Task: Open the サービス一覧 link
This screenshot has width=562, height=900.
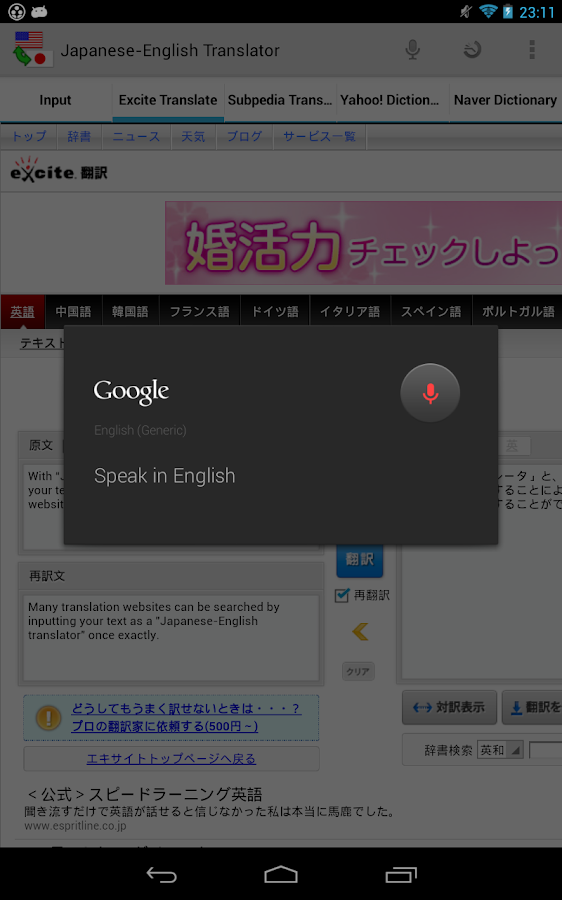Action: (x=319, y=137)
